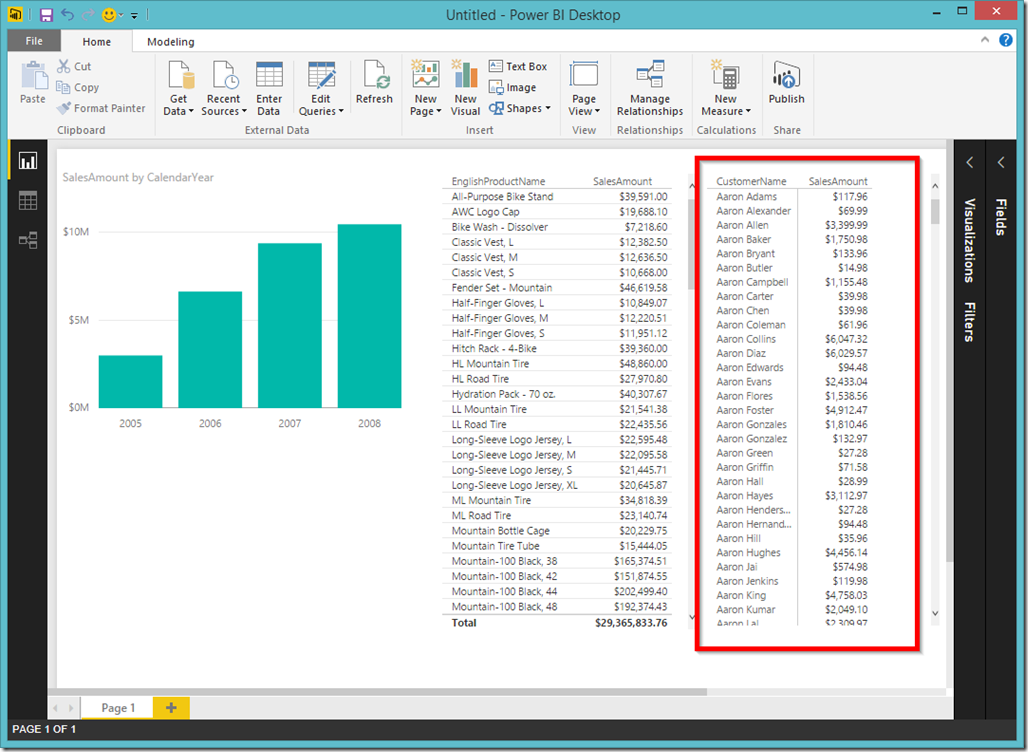The height and width of the screenshot is (752, 1028).
Task: Click the Aaron Collins customer name
Action: (x=746, y=339)
